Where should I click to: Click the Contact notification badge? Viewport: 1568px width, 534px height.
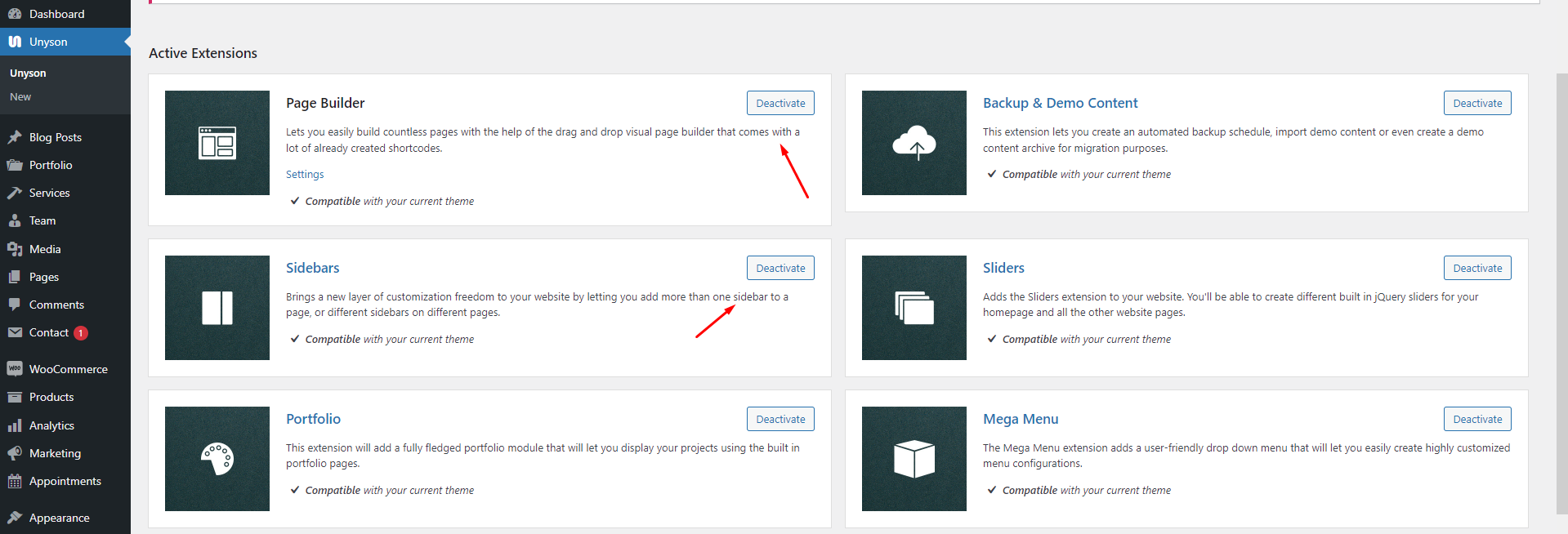coord(81,333)
